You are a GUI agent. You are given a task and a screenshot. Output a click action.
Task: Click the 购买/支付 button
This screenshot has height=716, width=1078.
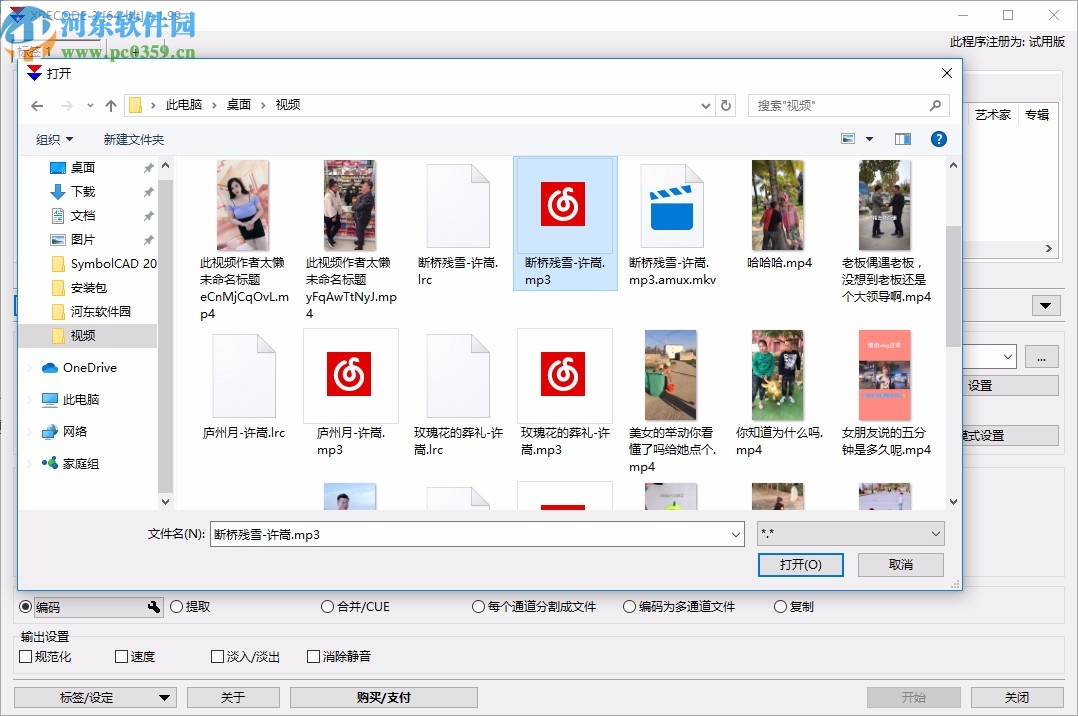click(x=383, y=697)
